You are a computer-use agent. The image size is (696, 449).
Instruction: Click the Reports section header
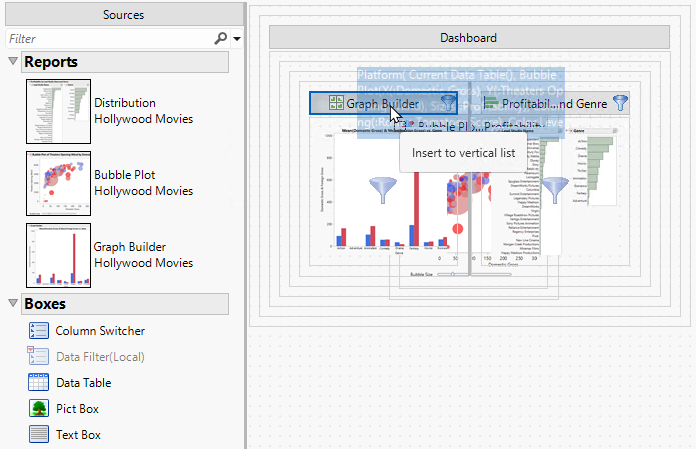125,62
